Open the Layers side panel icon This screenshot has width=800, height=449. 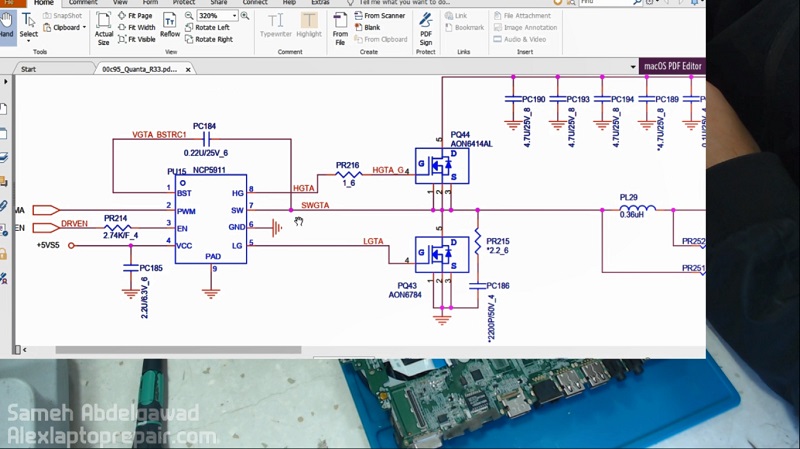click(x=4, y=158)
